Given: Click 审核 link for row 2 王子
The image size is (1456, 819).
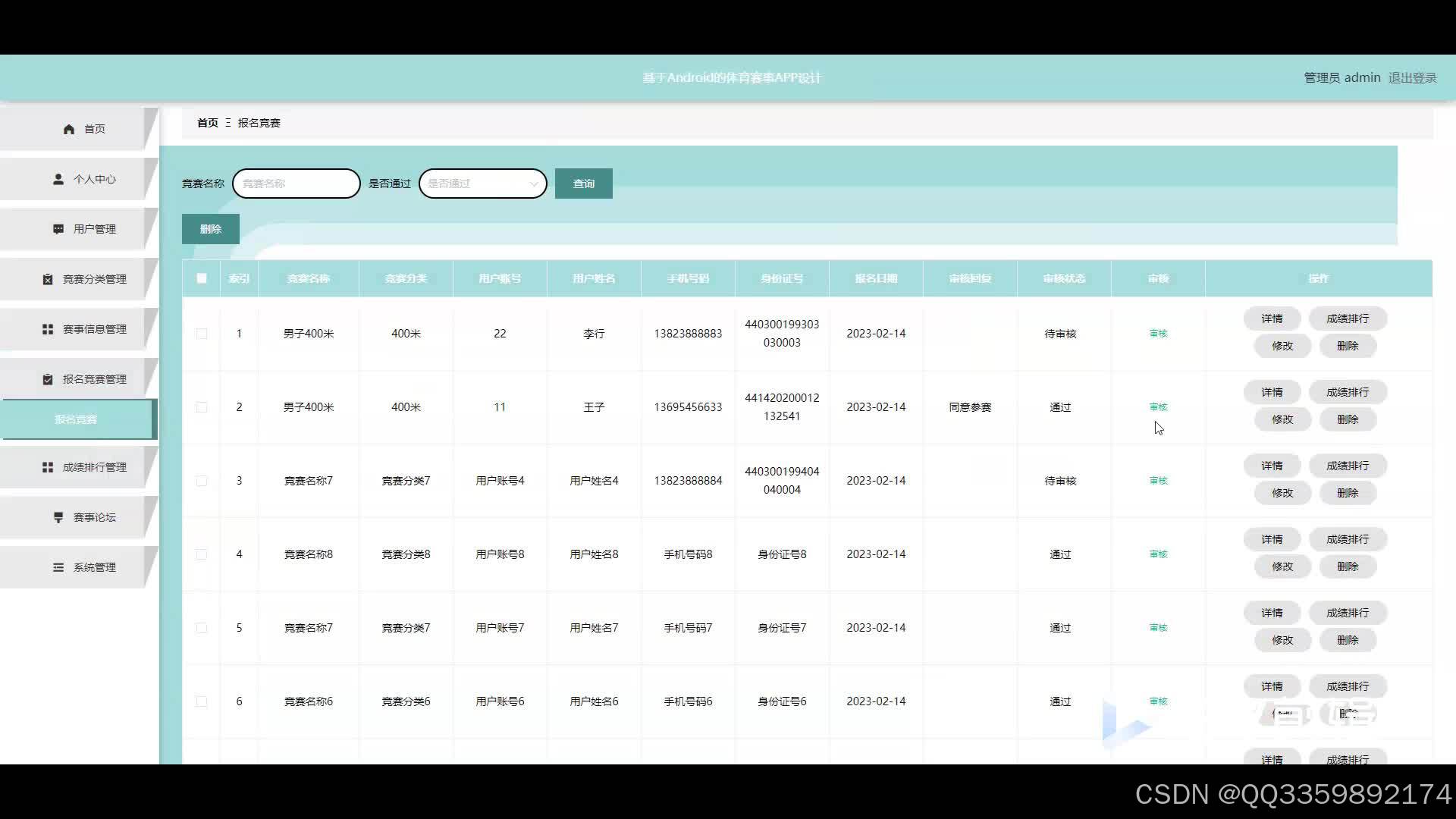Looking at the screenshot, I should click(1158, 407).
